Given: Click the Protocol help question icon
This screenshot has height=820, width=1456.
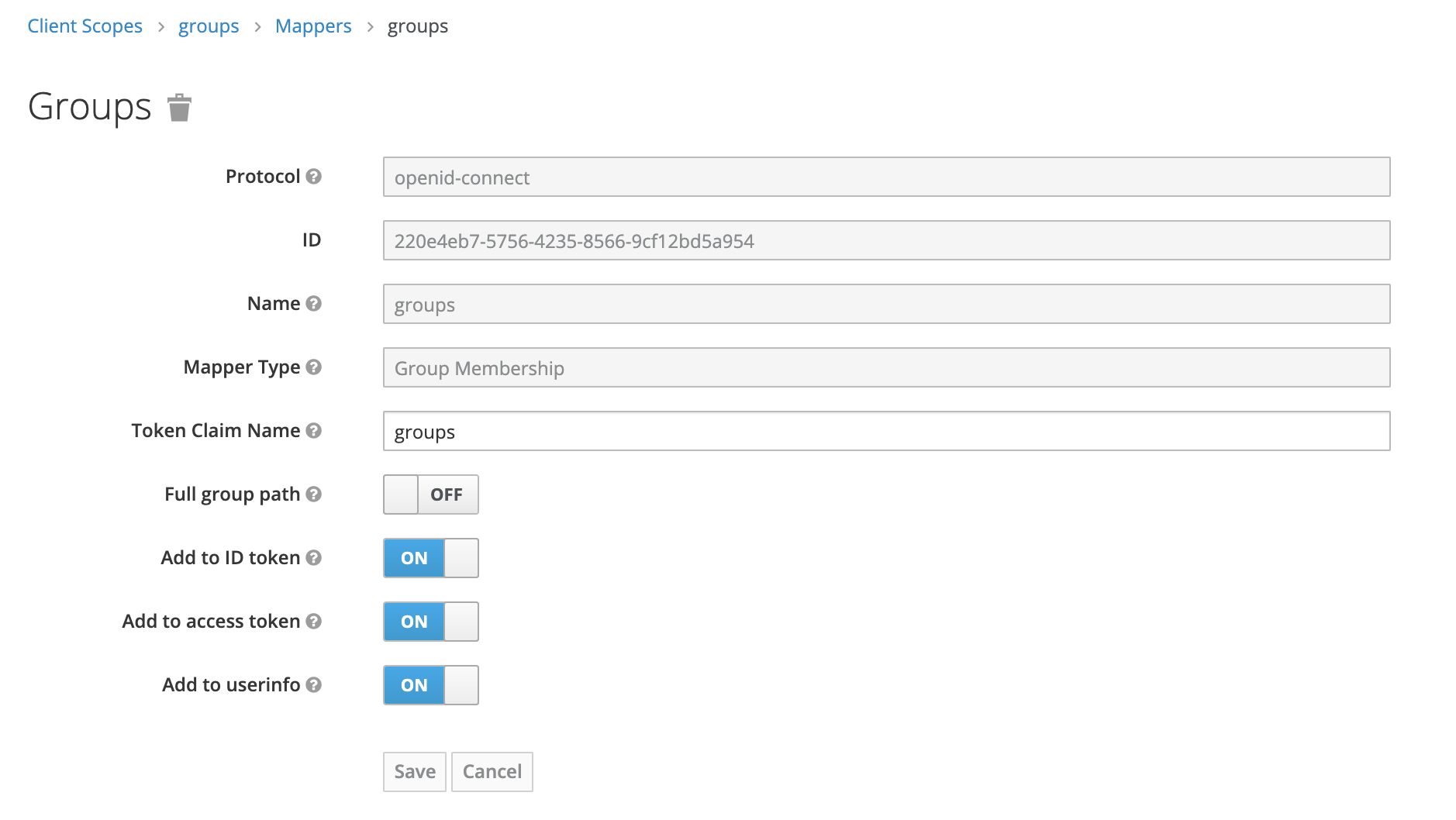Looking at the screenshot, I should coord(313,177).
